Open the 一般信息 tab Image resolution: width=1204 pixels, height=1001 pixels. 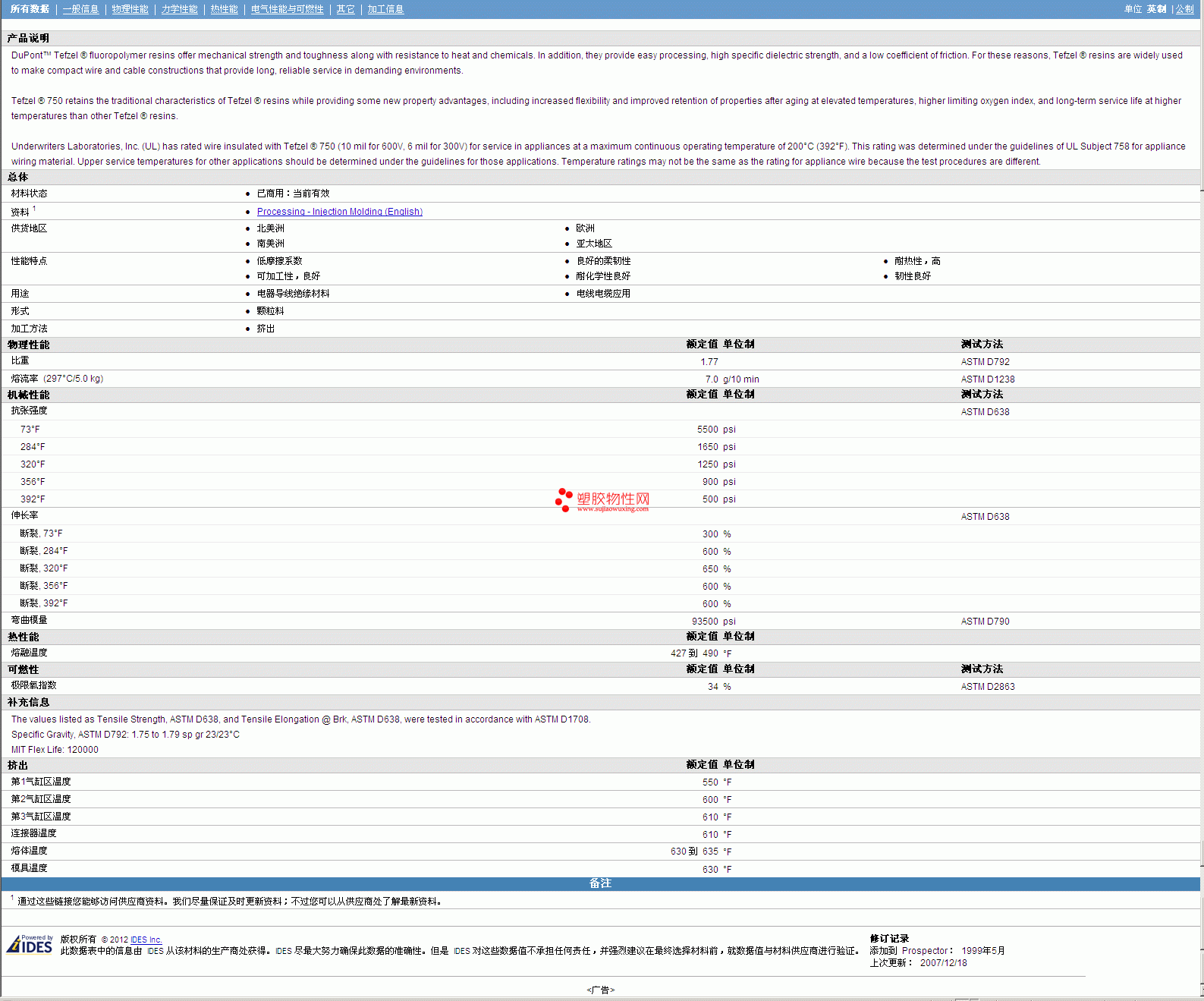(80, 9)
